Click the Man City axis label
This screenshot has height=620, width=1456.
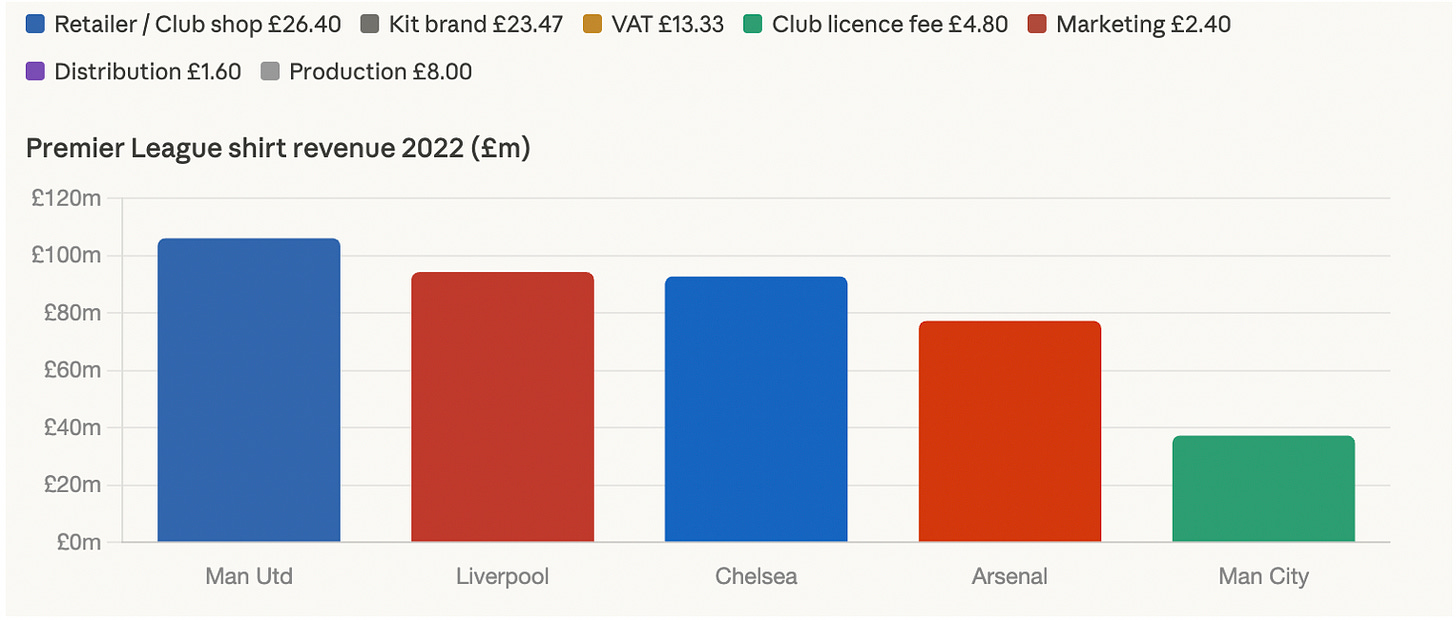[x=1263, y=577]
